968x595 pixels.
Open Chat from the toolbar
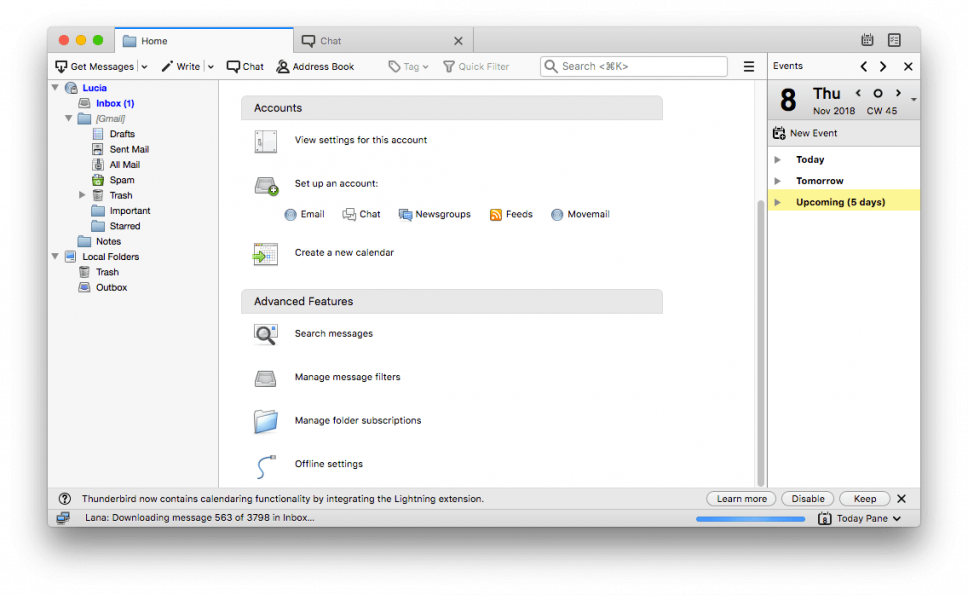point(244,66)
